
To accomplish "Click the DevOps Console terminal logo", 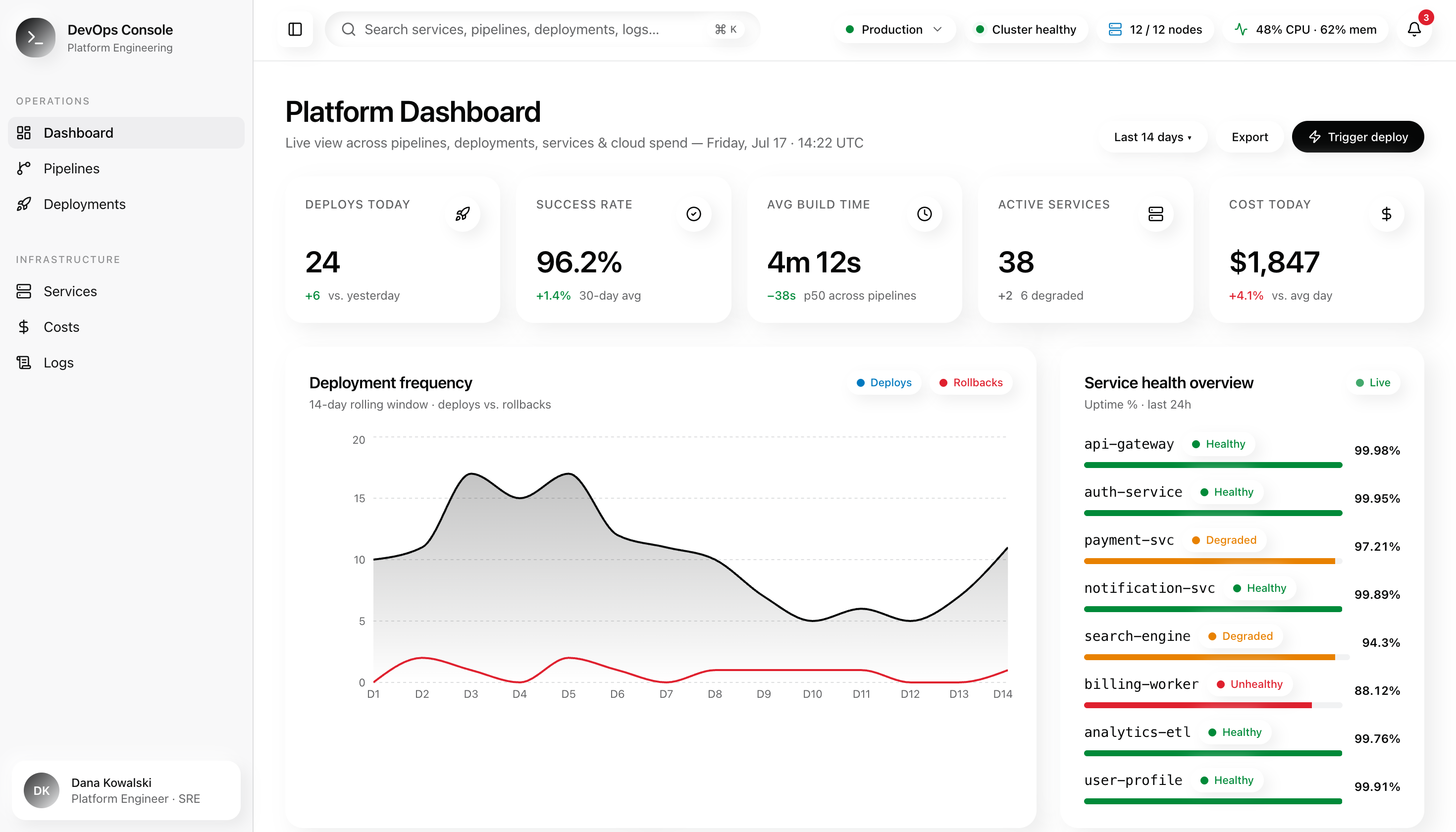I will pos(36,38).
